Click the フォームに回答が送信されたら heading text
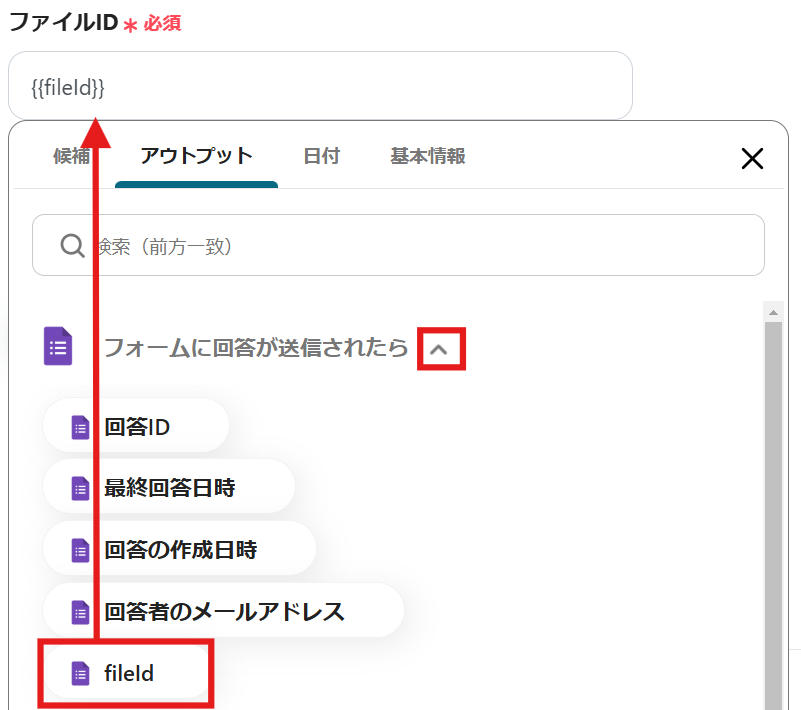Viewport: 801px width, 710px height. click(x=255, y=348)
